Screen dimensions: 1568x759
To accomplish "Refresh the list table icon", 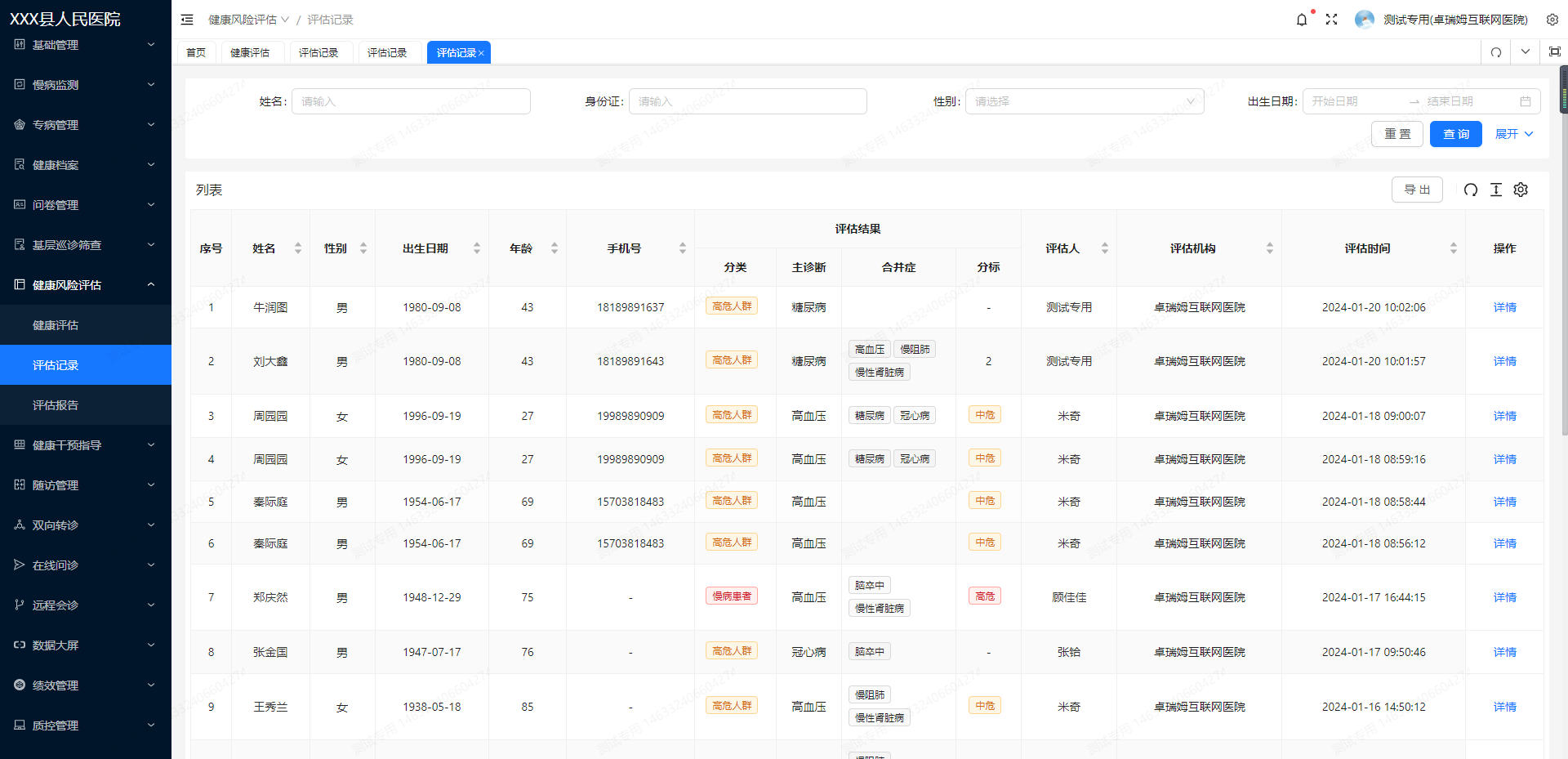I will [x=1471, y=190].
